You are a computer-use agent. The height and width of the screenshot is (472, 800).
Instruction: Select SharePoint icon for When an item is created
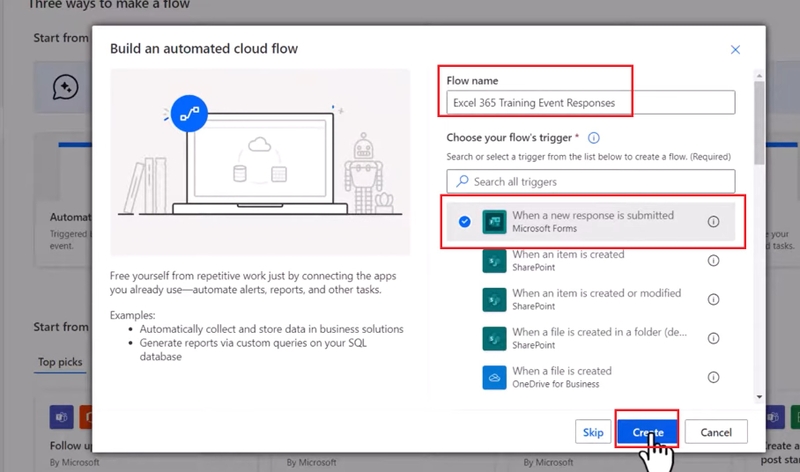(494, 261)
